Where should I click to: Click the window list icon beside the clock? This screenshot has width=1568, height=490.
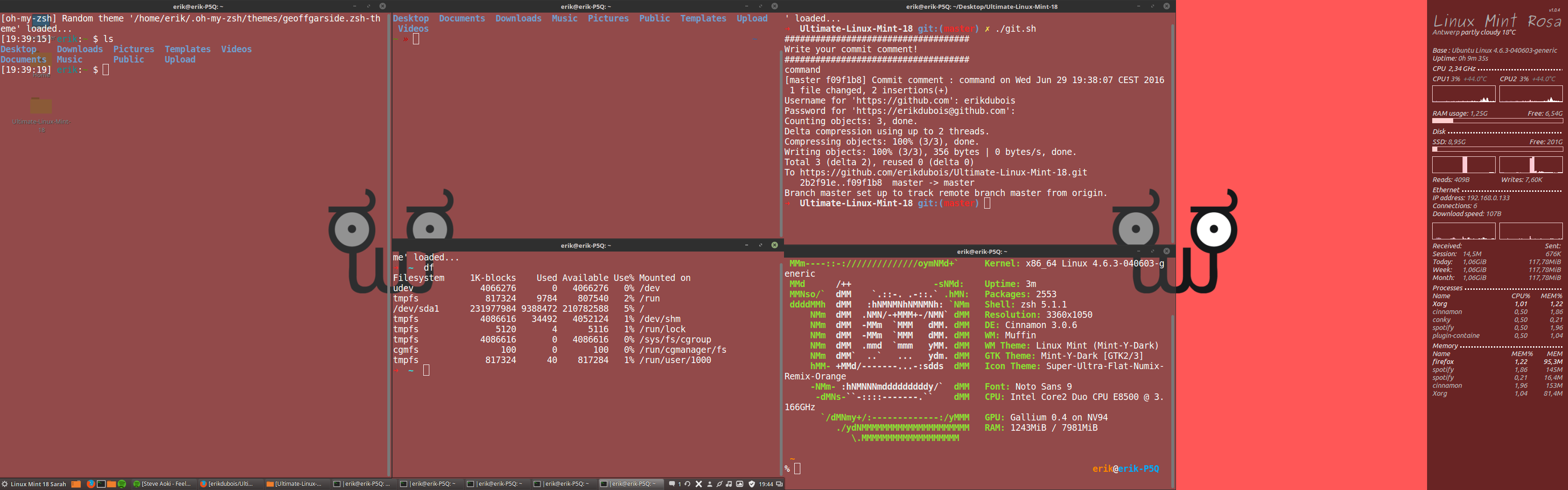(x=778, y=484)
